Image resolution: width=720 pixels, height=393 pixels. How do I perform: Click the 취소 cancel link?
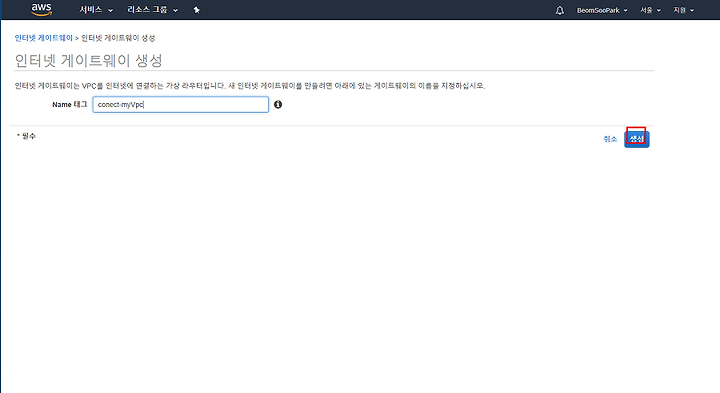(610, 139)
